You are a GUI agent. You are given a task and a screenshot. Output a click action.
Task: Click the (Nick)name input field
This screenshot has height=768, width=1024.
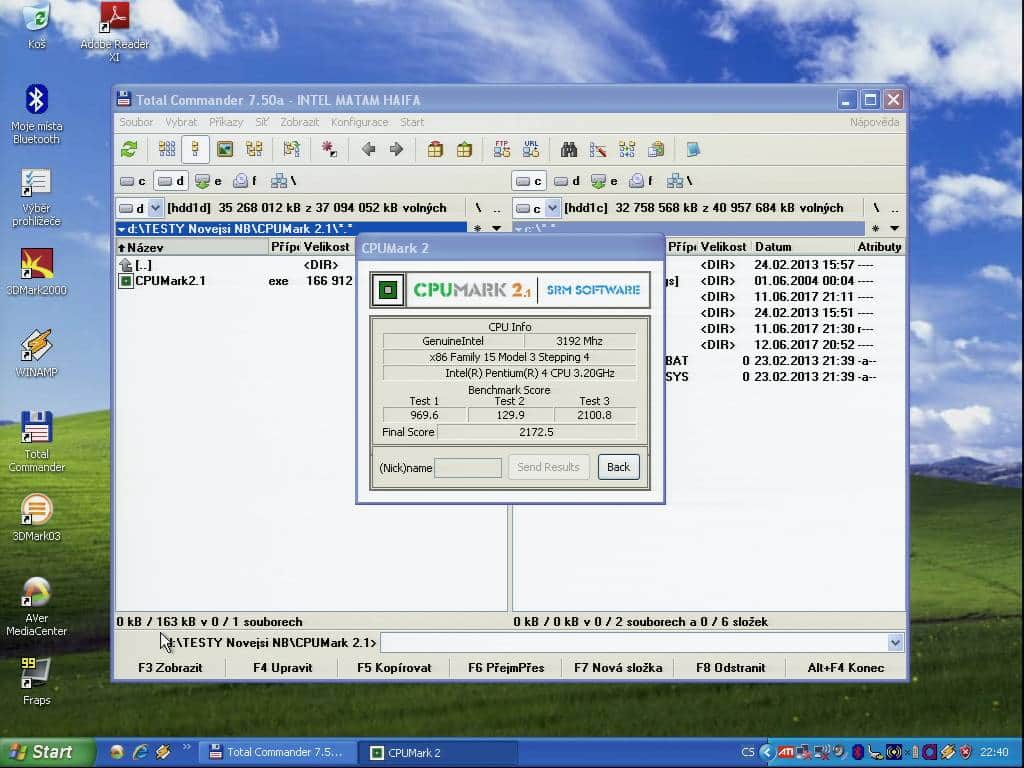[468, 468]
